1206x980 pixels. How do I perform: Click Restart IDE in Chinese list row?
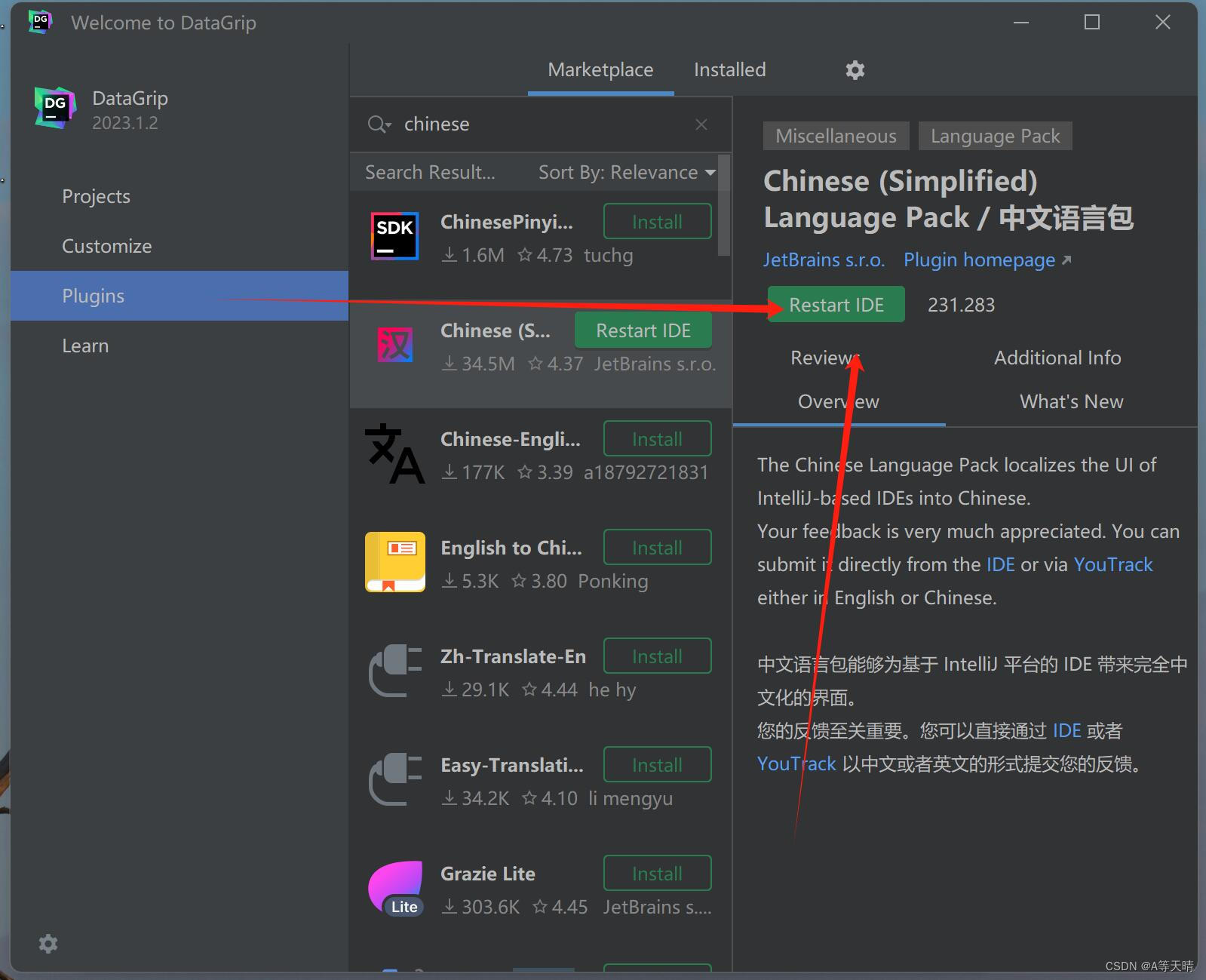click(x=643, y=330)
